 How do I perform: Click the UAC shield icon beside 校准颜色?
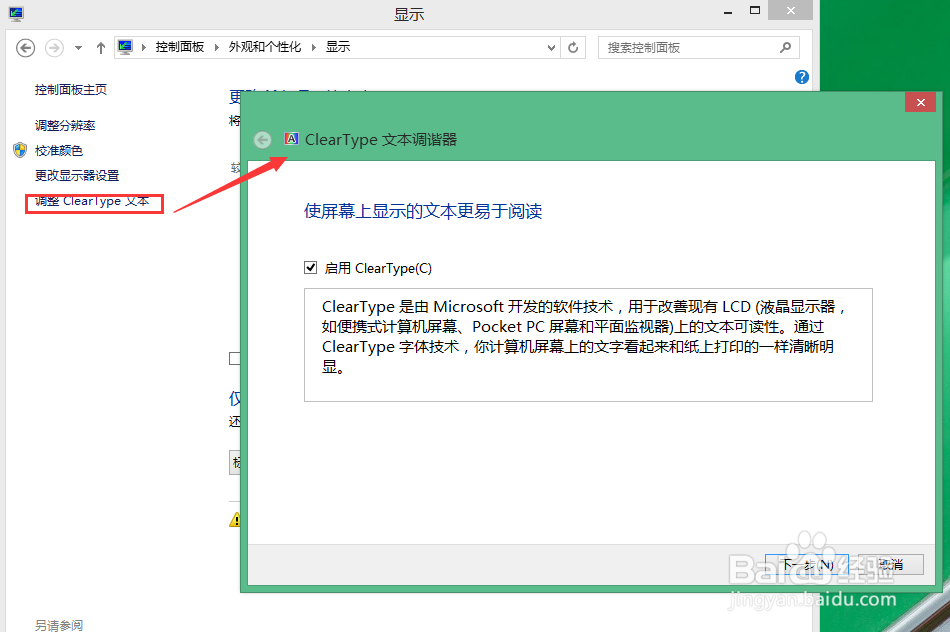19,150
